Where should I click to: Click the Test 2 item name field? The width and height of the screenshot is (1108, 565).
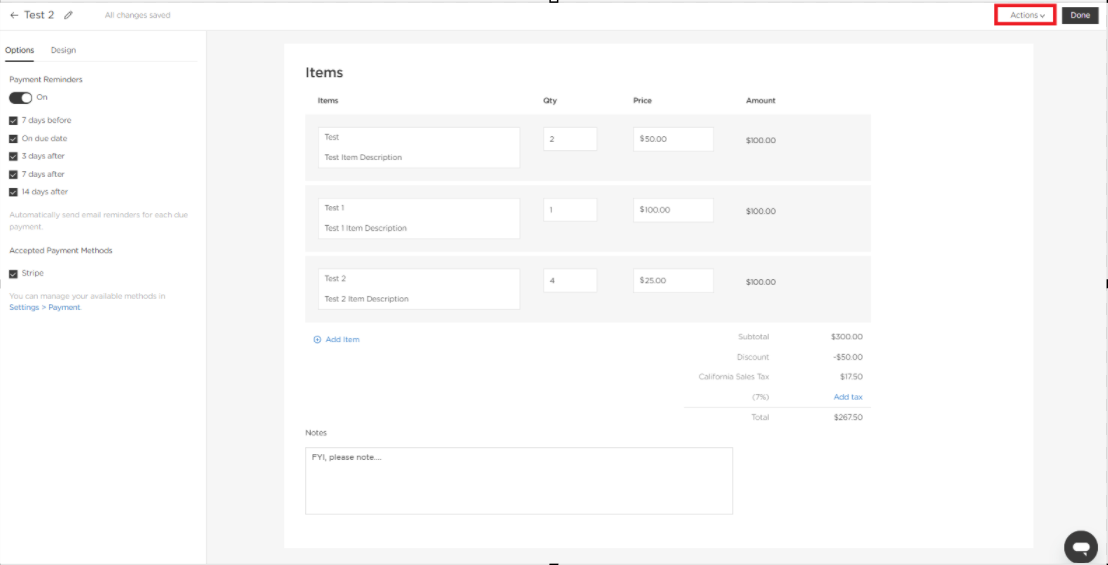[x=419, y=279]
